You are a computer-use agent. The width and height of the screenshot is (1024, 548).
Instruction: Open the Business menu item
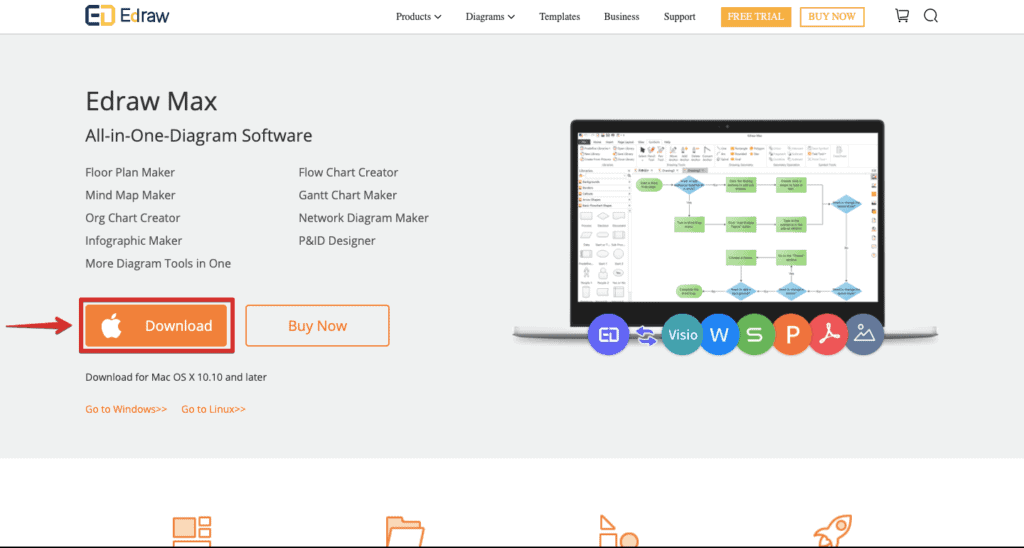pos(621,16)
